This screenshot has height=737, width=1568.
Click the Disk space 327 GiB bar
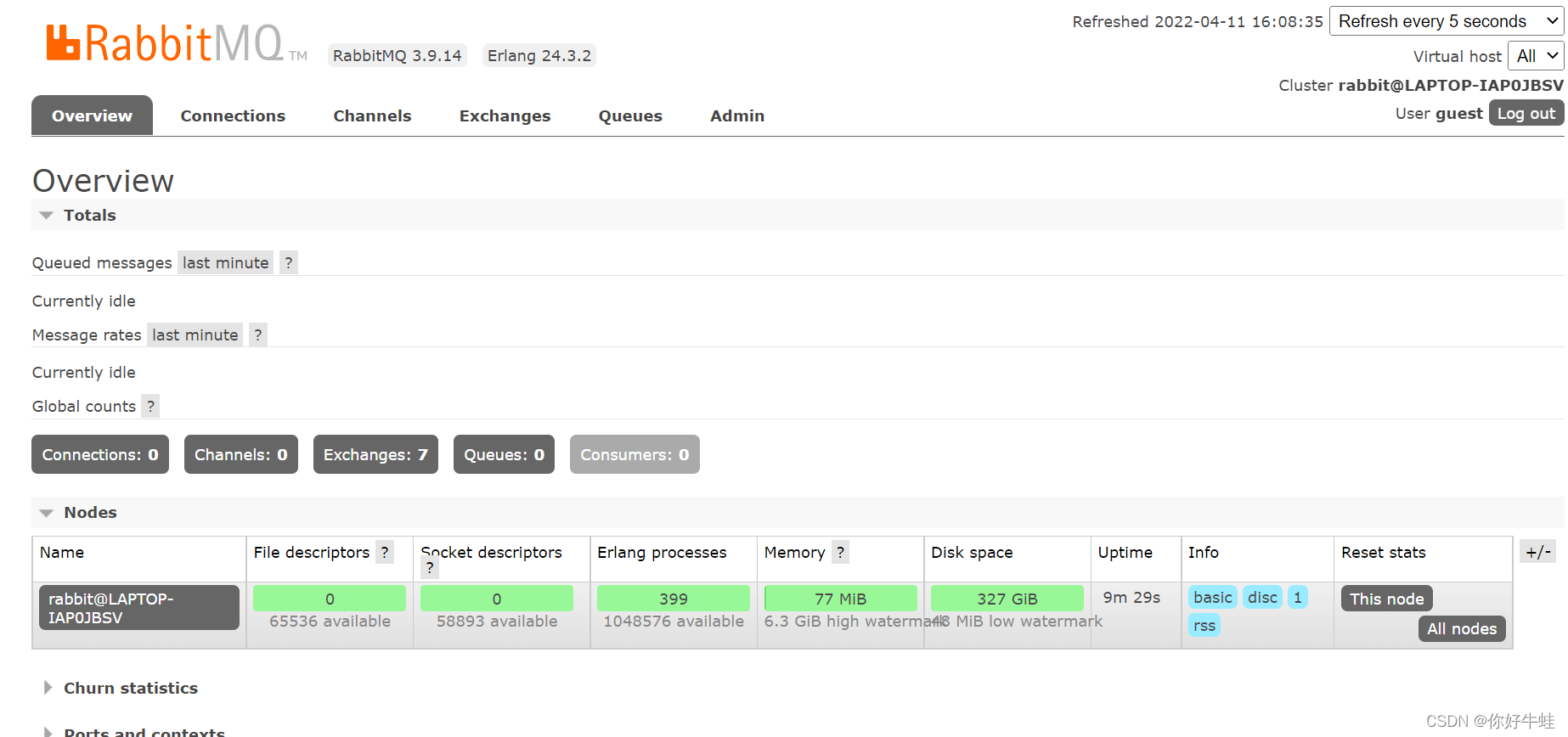(1007, 599)
